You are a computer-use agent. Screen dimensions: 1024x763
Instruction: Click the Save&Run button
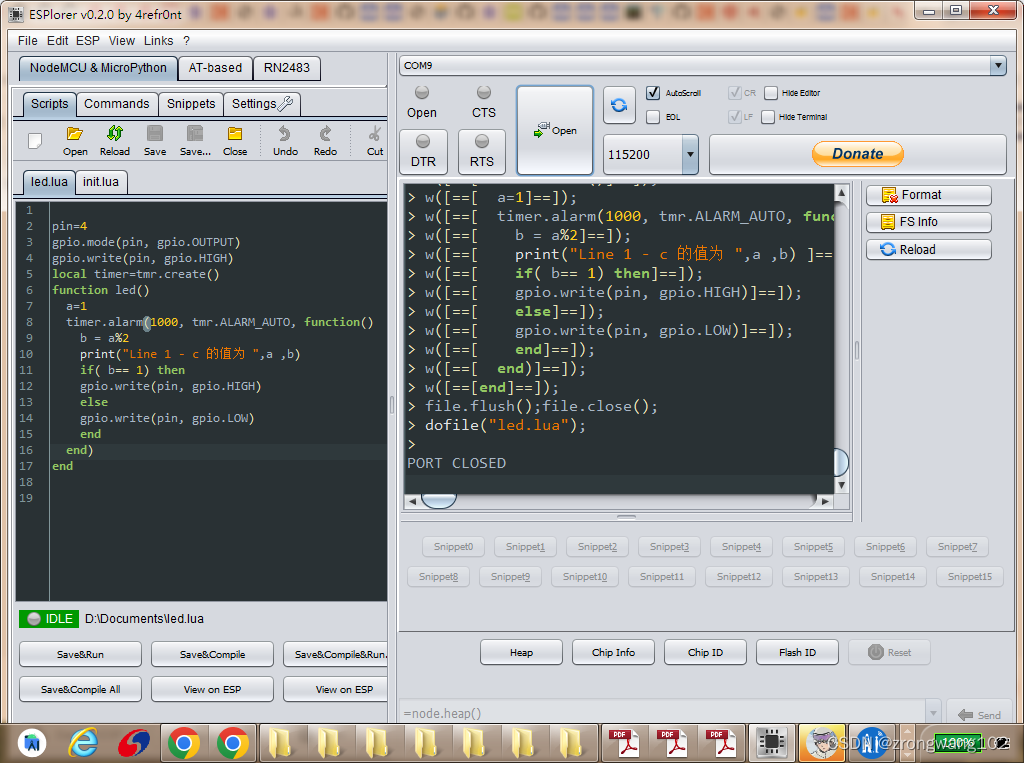point(80,655)
